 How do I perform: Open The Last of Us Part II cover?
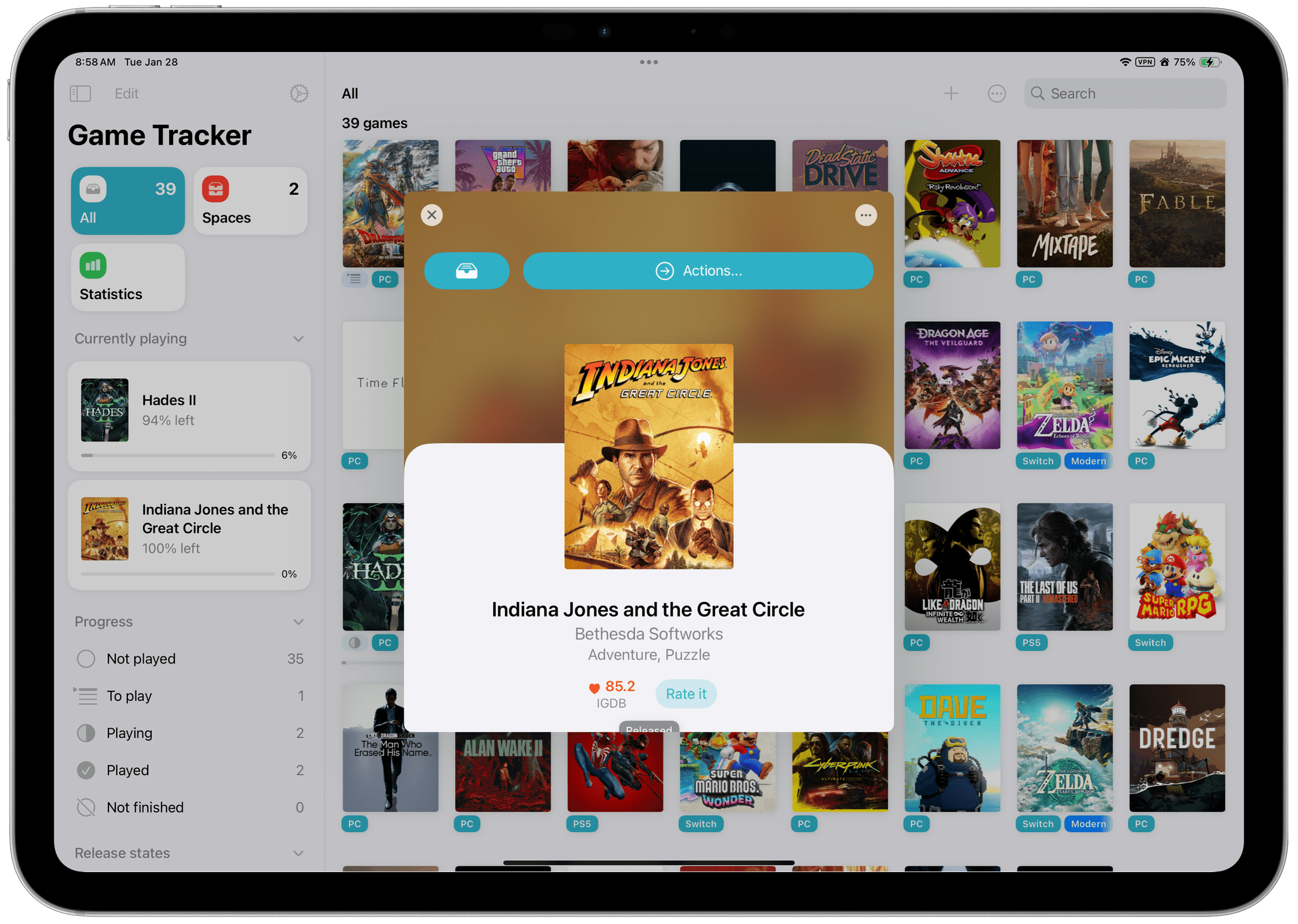(1064, 567)
